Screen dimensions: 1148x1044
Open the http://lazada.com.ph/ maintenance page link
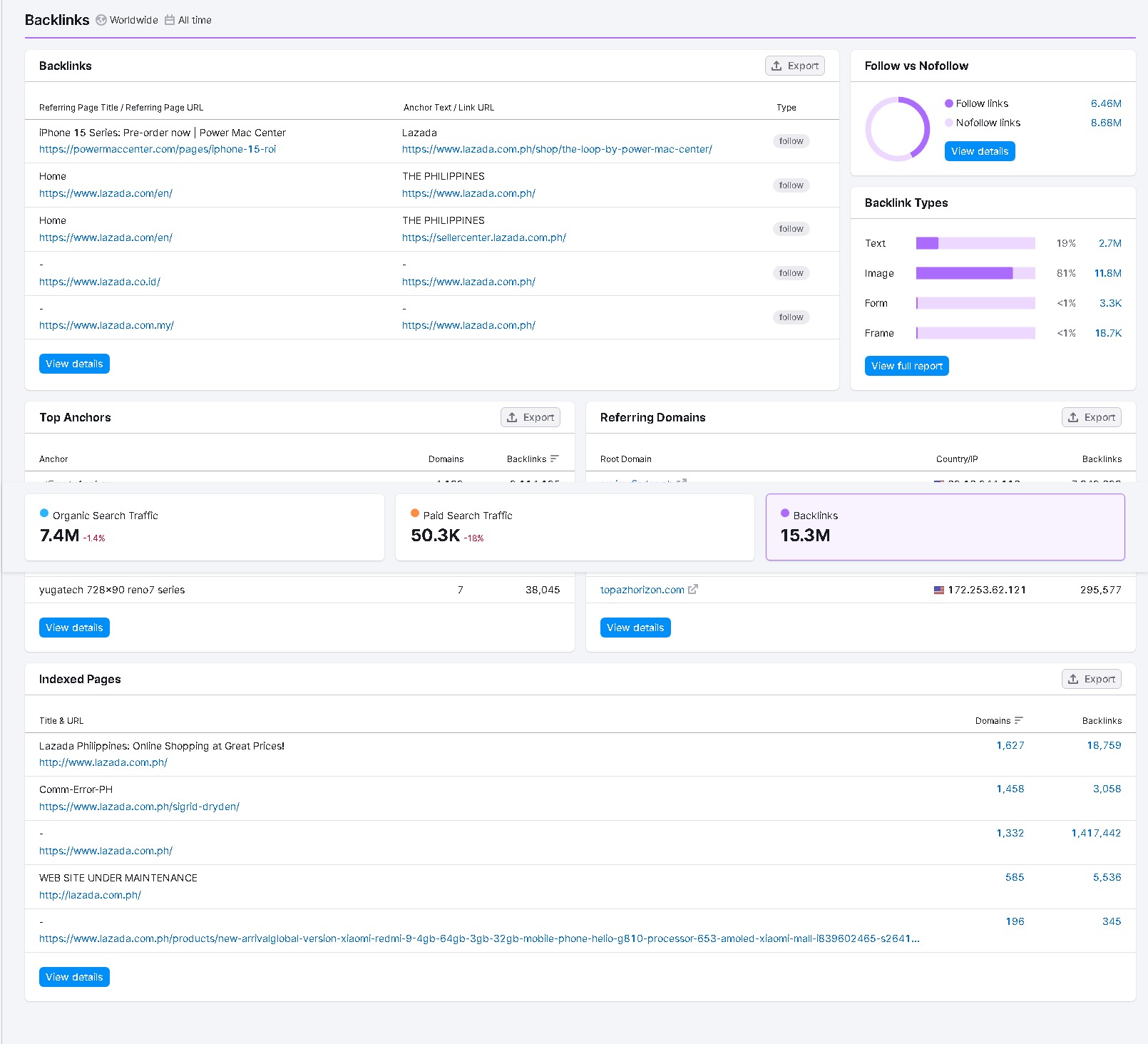click(x=90, y=895)
